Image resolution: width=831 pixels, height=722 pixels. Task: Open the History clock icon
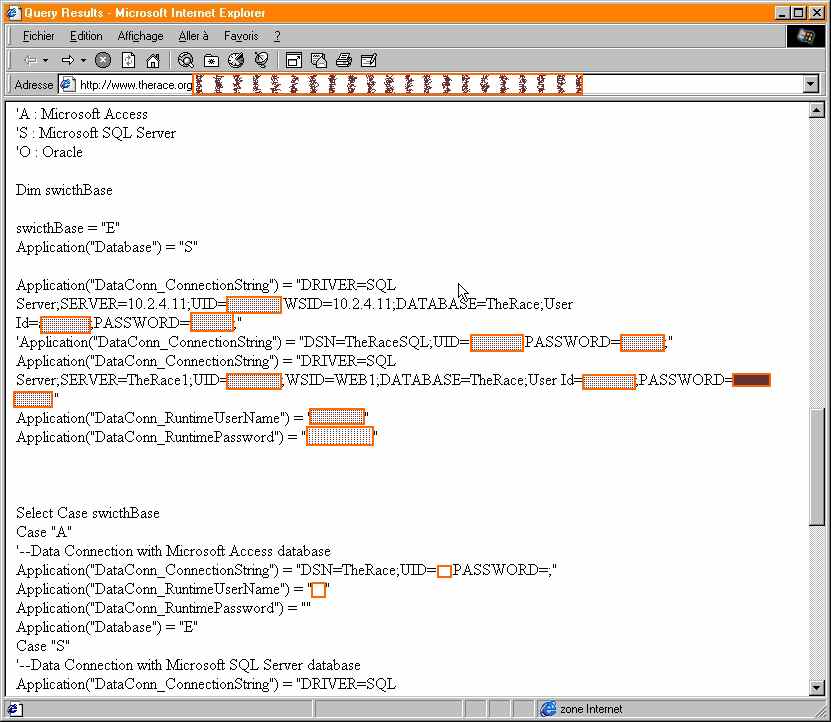[236, 60]
